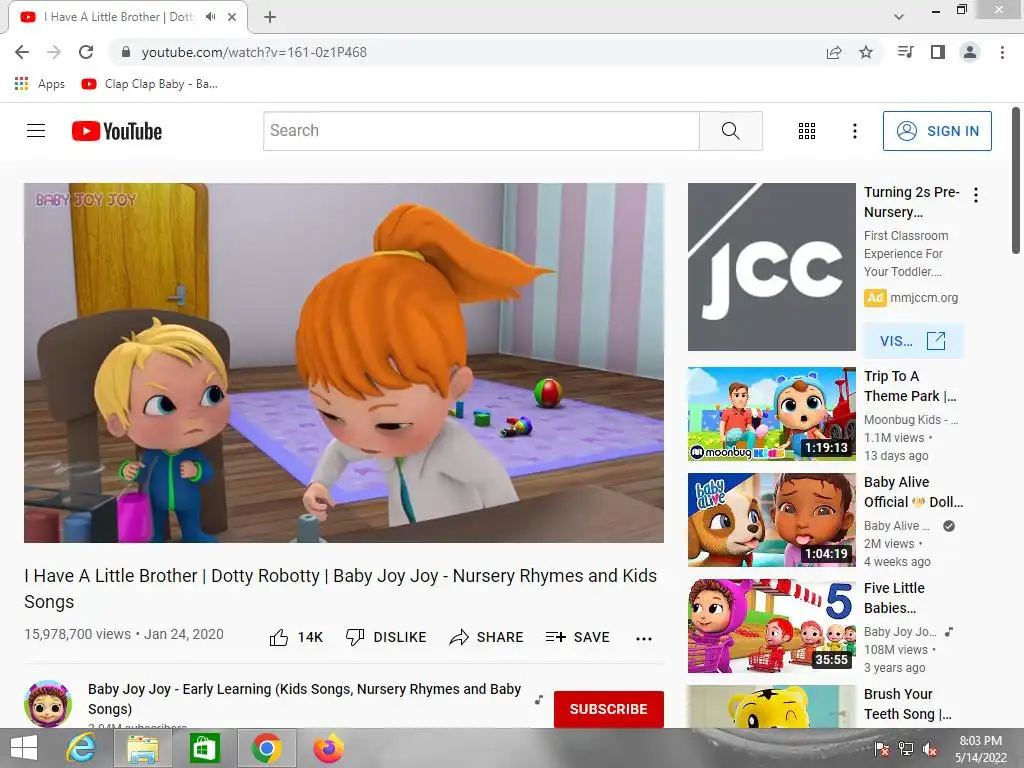
Task: Click the DISLIKE button
Action: click(386, 637)
